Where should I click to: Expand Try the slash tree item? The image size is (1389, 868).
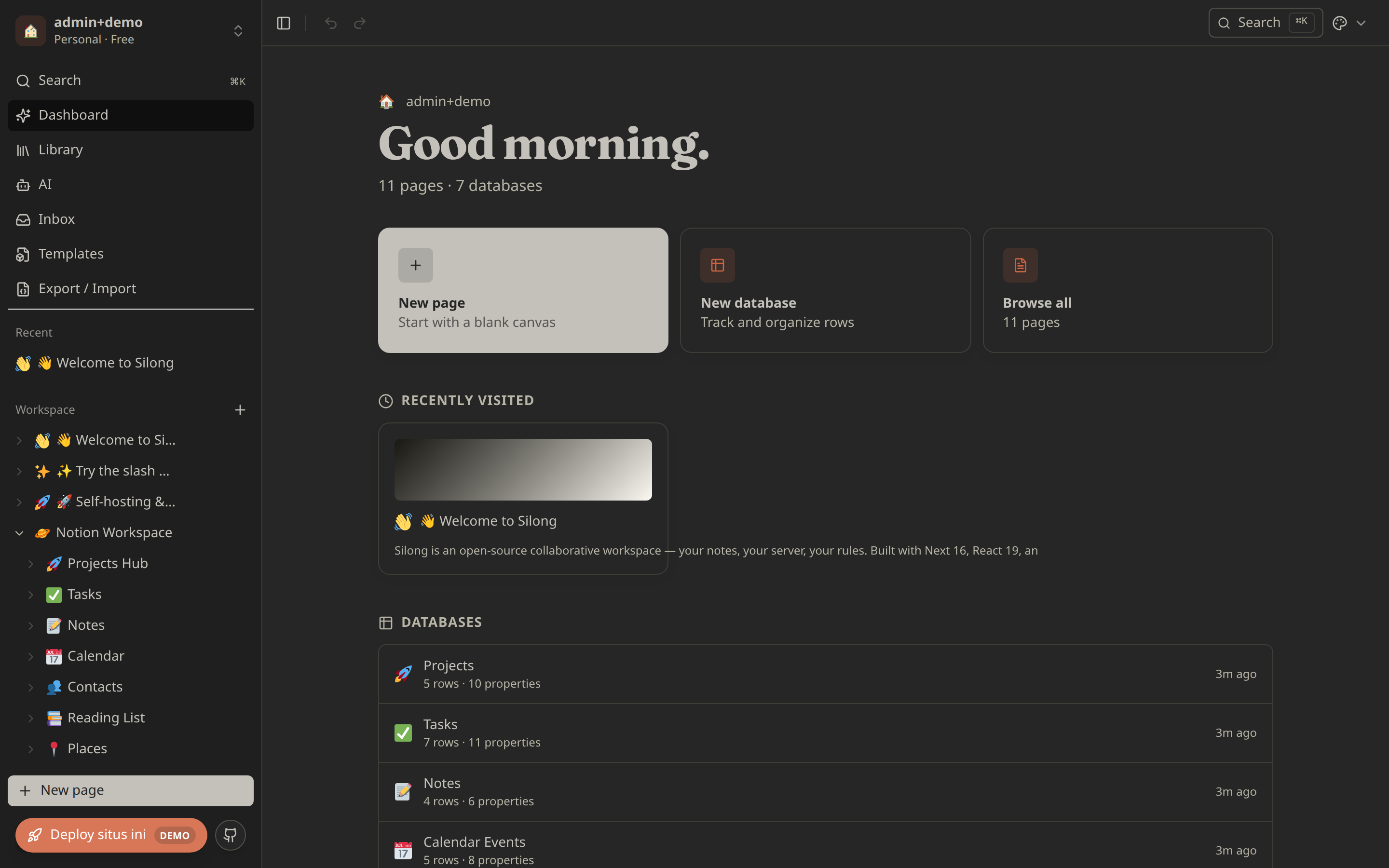[x=19, y=471]
